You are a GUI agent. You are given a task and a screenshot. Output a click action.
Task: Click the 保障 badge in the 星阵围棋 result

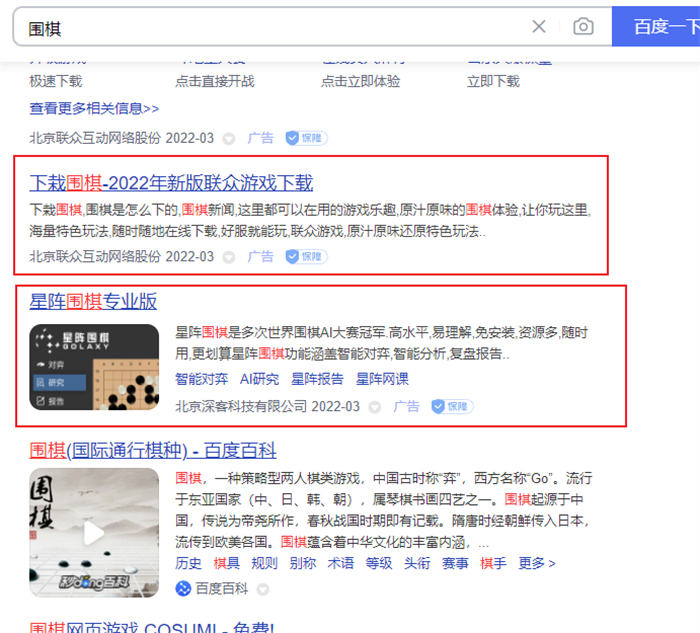pyautogui.click(x=452, y=407)
